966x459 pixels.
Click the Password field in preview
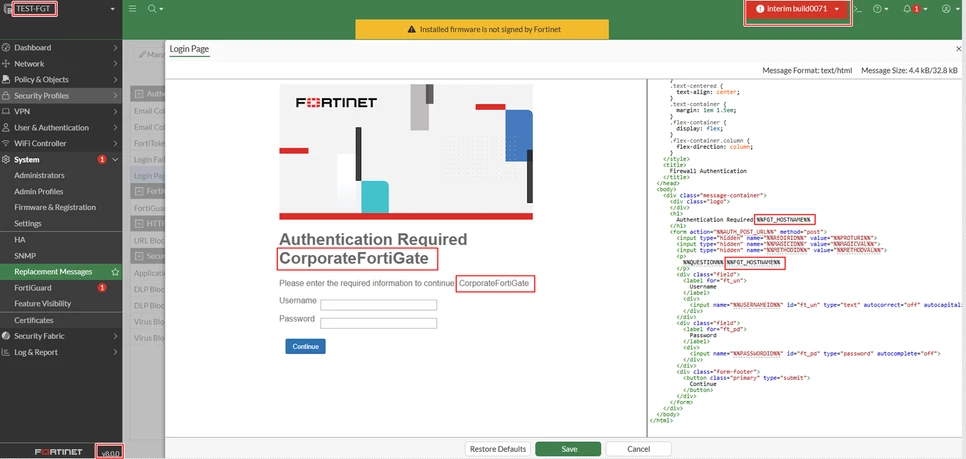[x=378, y=323]
